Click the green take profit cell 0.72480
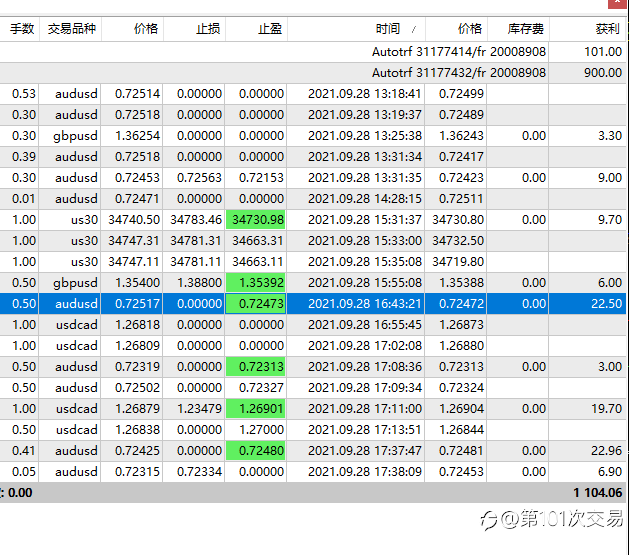This screenshot has width=629, height=555. pos(256,451)
